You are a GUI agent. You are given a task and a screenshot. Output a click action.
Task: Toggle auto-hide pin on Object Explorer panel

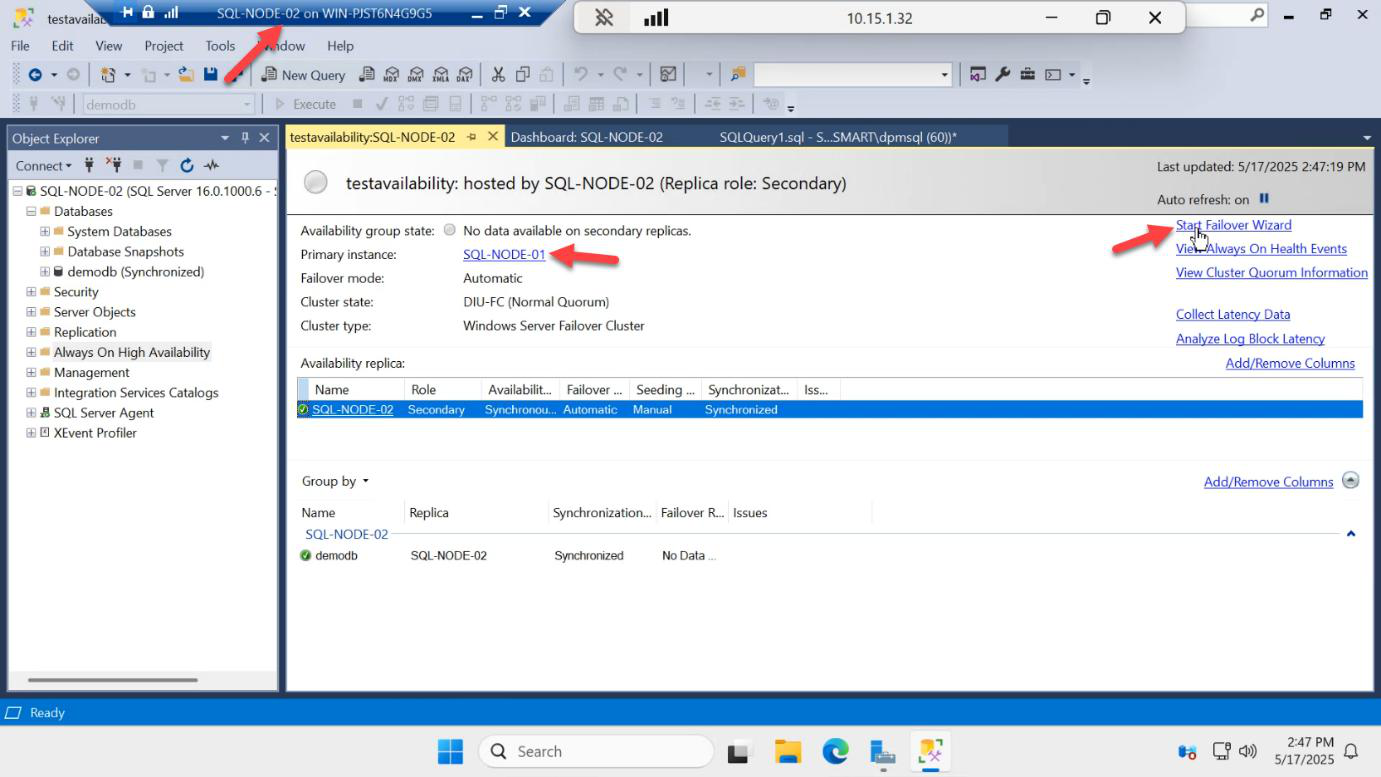pyautogui.click(x=246, y=138)
